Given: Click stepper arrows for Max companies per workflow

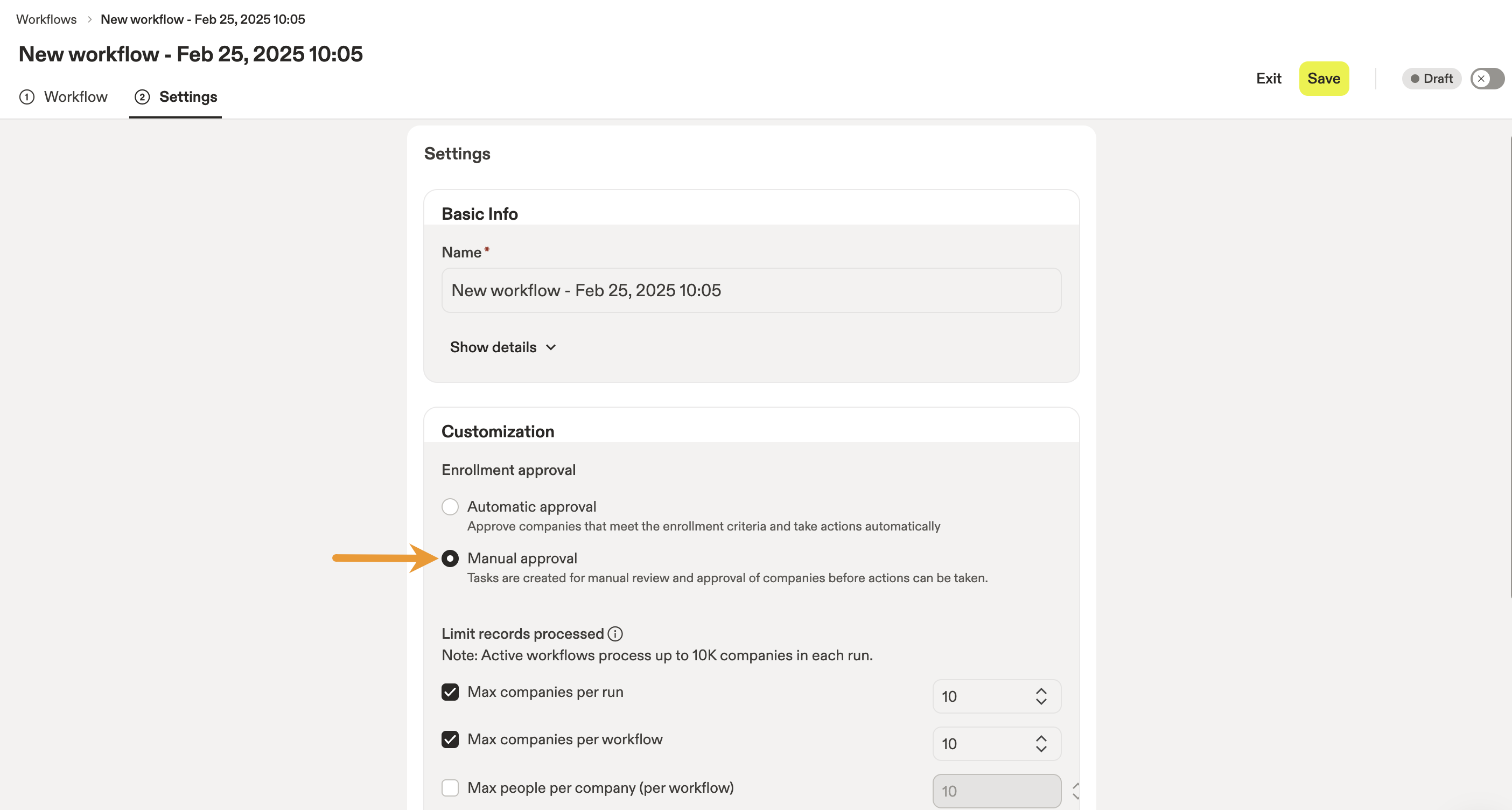Looking at the screenshot, I should pos(1041,744).
